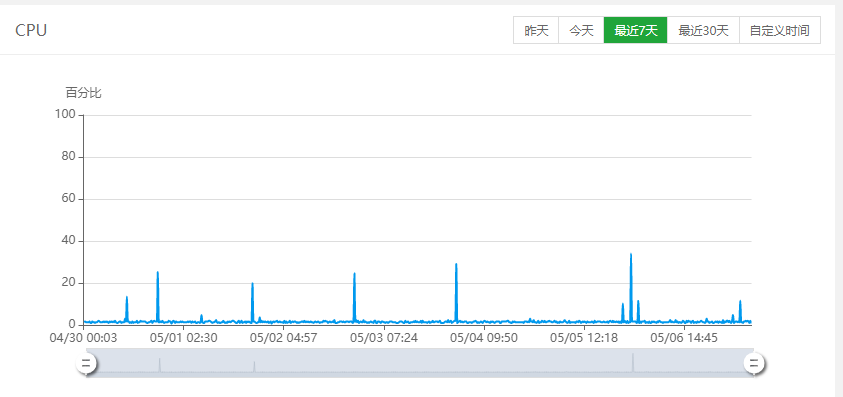Click the 60 y-axis value
The width and height of the screenshot is (843, 397).
(x=68, y=199)
